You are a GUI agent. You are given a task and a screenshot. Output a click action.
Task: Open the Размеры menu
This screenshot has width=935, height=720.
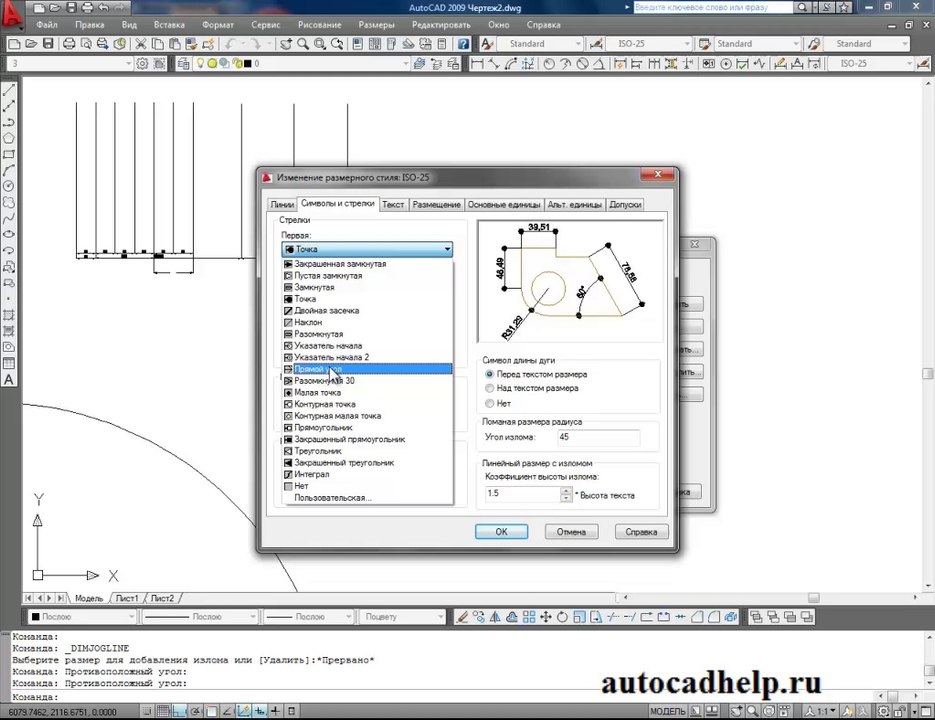tap(376, 25)
